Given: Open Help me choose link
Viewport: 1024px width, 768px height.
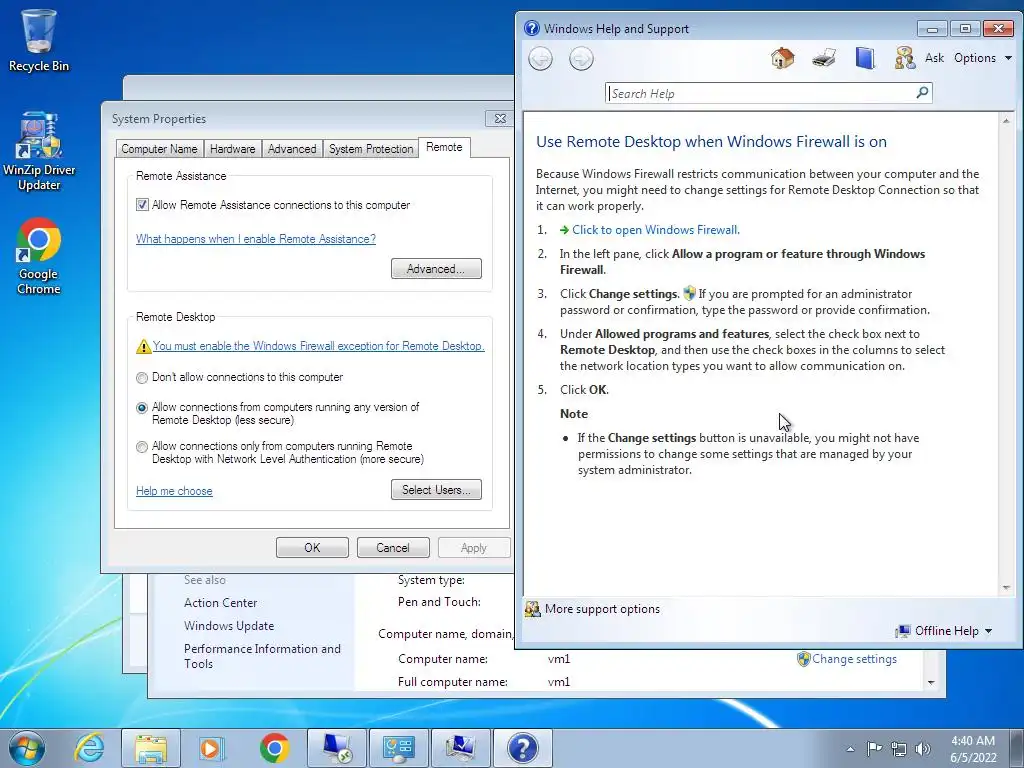Looking at the screenshot, I should [x=174, y=491].
